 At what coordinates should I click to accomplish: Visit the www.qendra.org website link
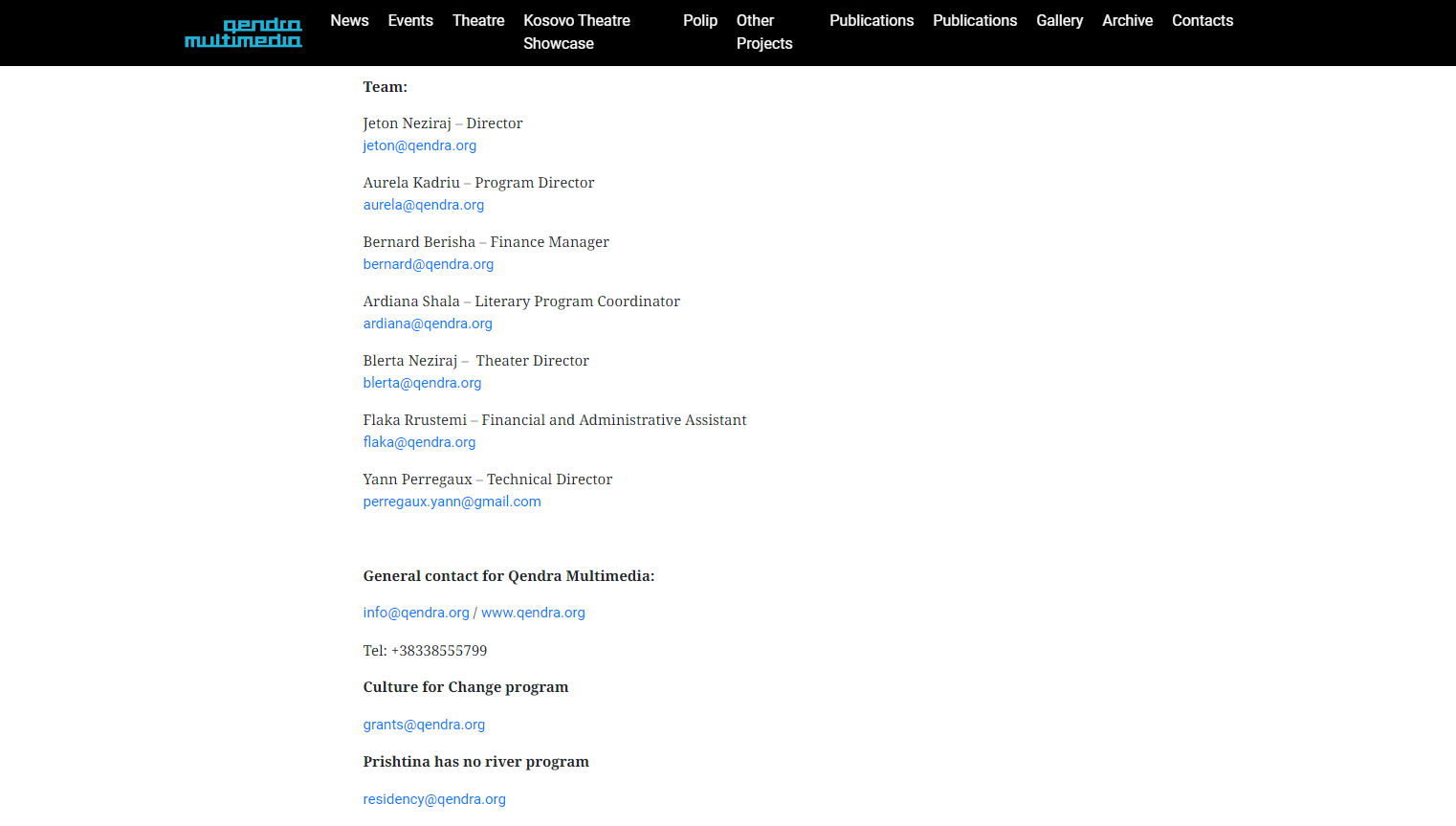(533, 613)
